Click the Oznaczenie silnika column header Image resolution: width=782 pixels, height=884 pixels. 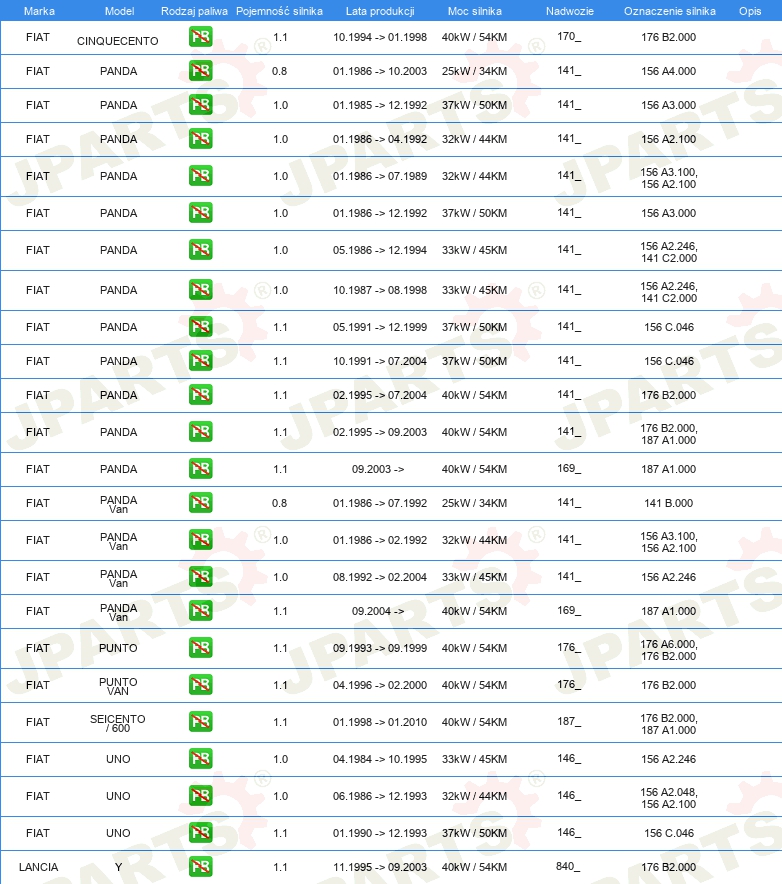[669, 11]
